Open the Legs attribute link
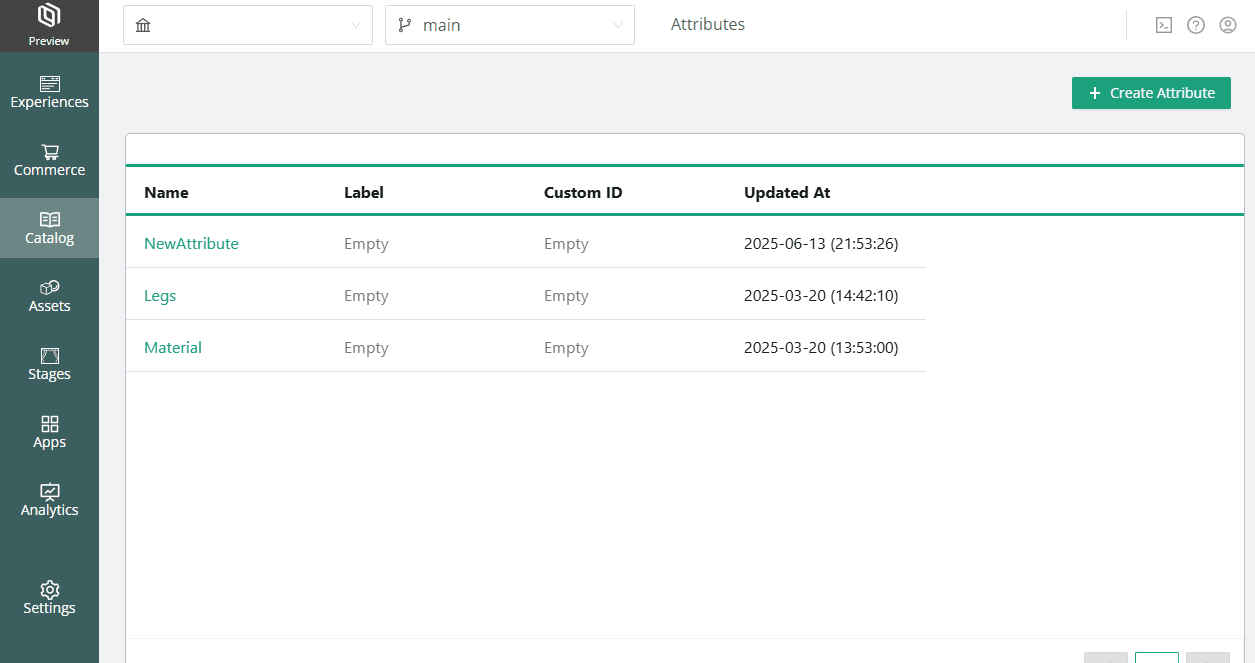The image size is (1255, 663). point(160,295)
